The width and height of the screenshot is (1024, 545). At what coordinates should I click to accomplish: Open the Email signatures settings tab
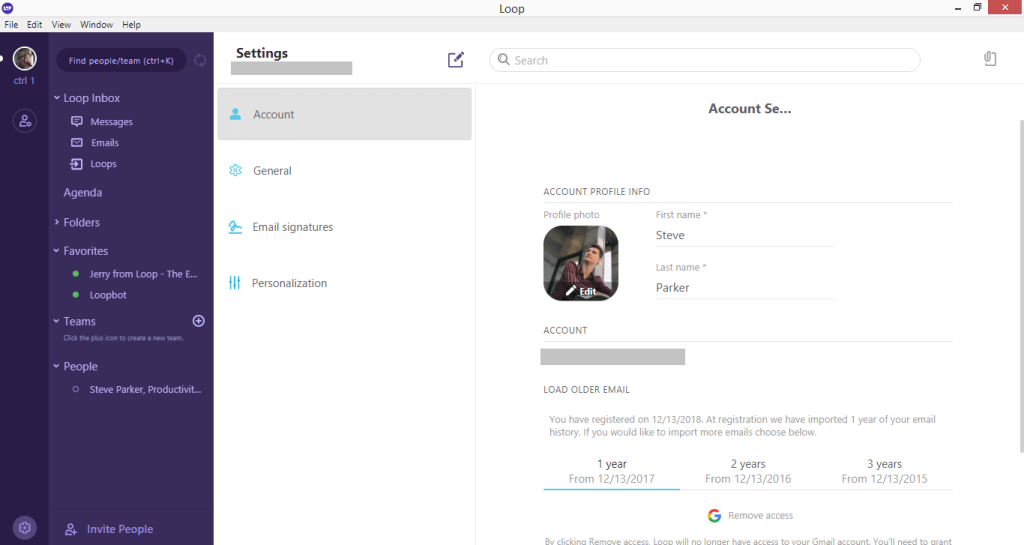292,227
